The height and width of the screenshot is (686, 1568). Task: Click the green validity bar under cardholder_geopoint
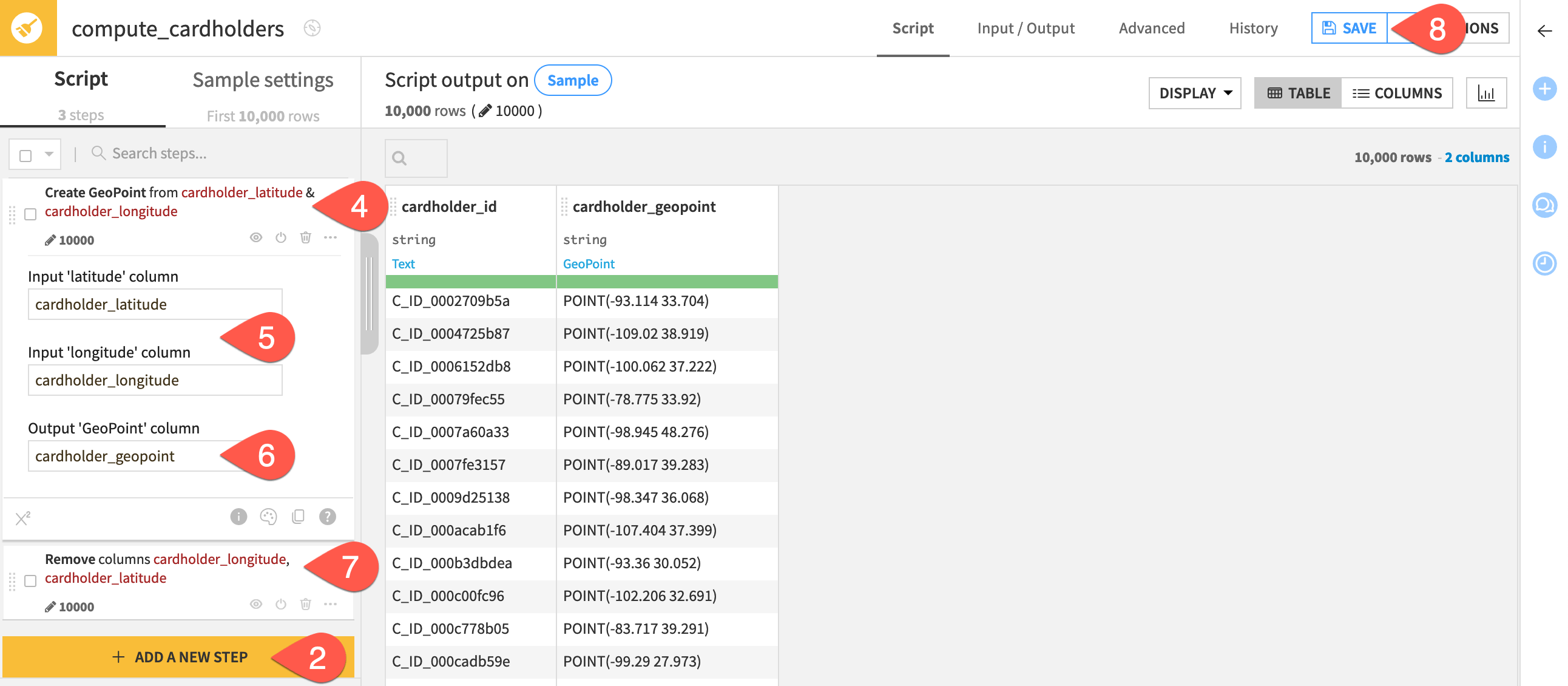click(x=667, y=282)
